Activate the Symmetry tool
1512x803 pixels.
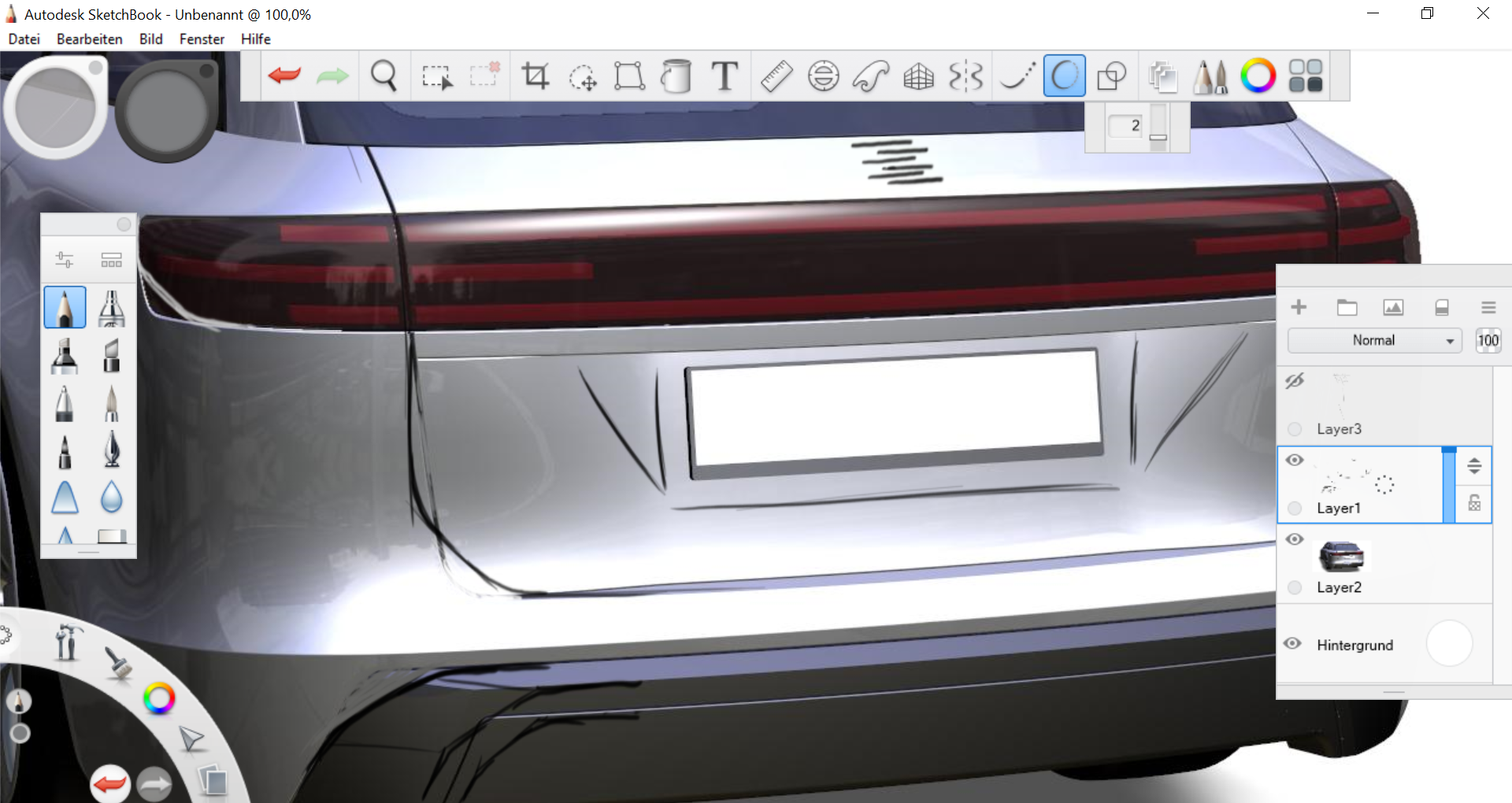click(x=965, y=76)
